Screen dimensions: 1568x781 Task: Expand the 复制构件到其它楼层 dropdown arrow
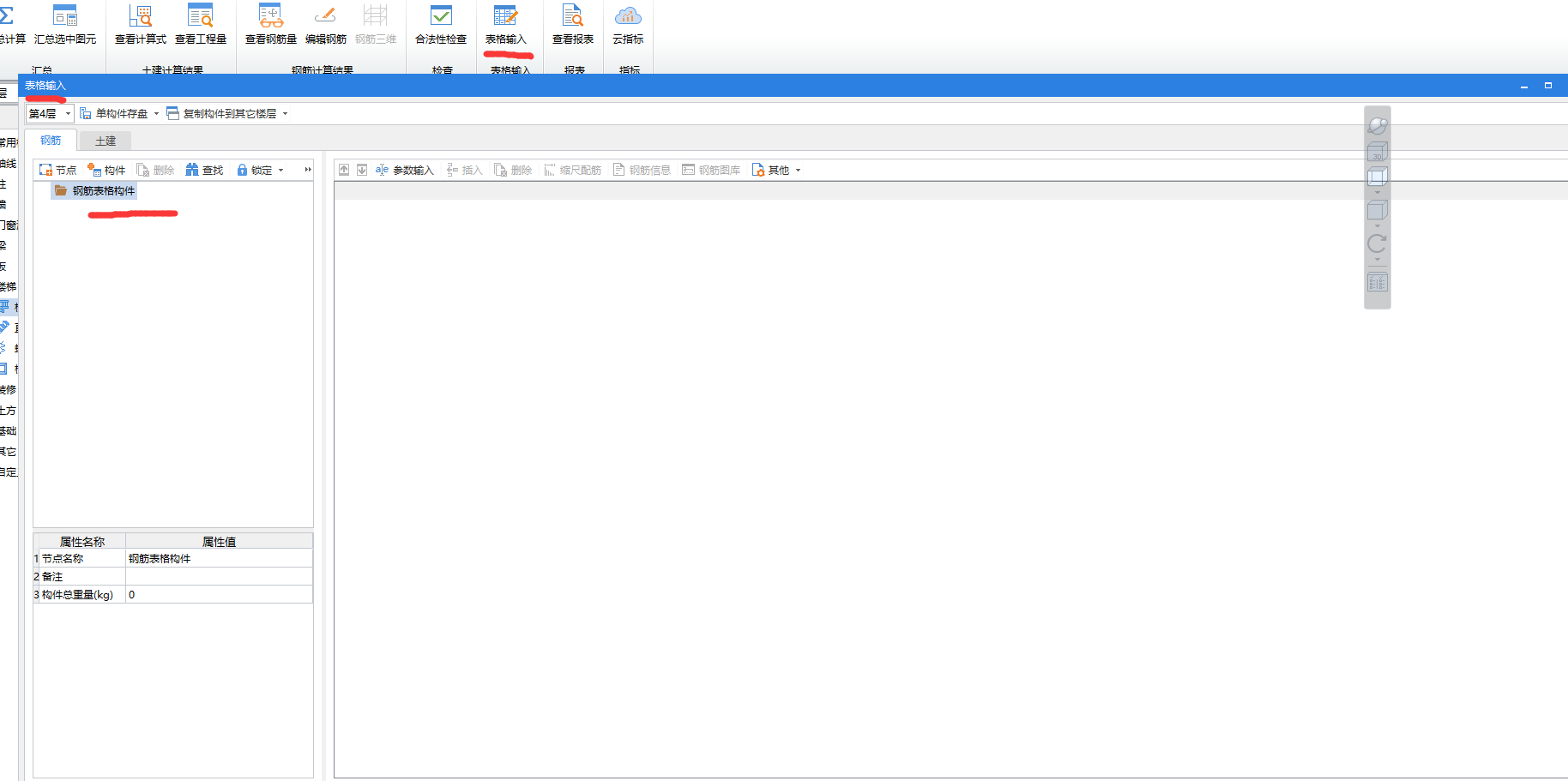[x=286, y=113]
